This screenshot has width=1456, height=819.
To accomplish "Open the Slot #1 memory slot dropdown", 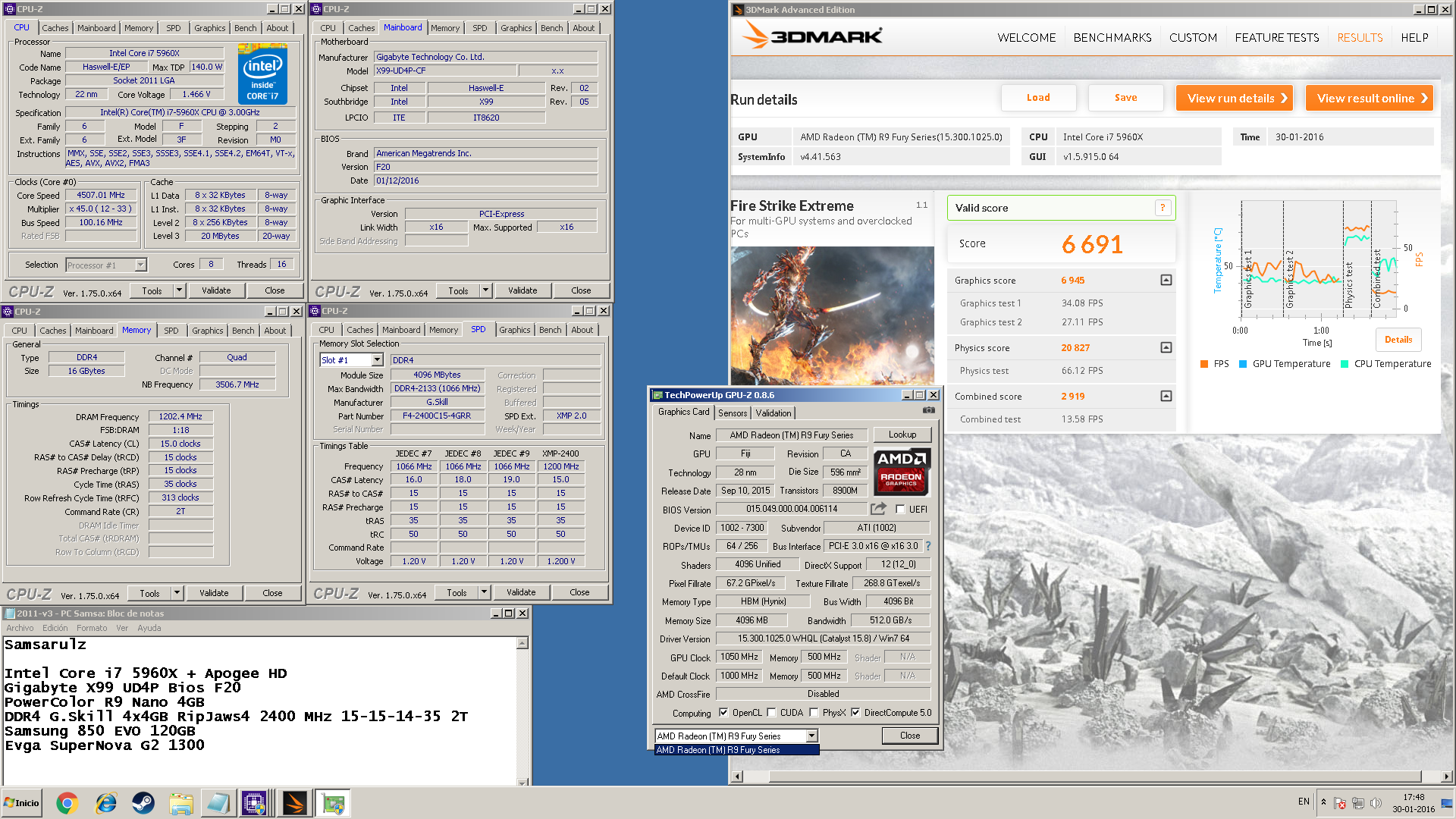I will [x=377, y=360].
